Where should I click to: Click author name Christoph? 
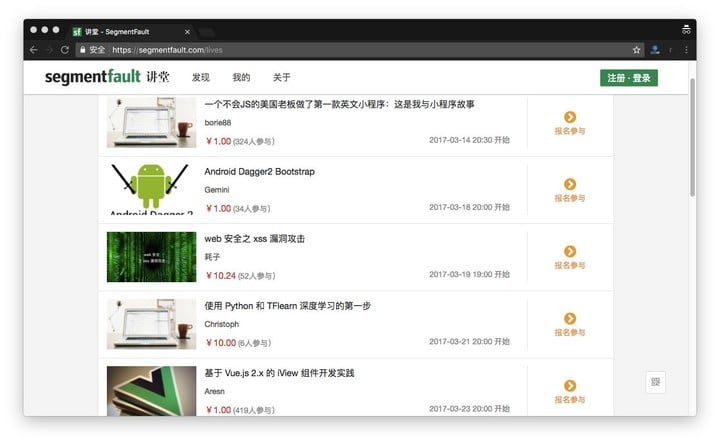(222, 324)
